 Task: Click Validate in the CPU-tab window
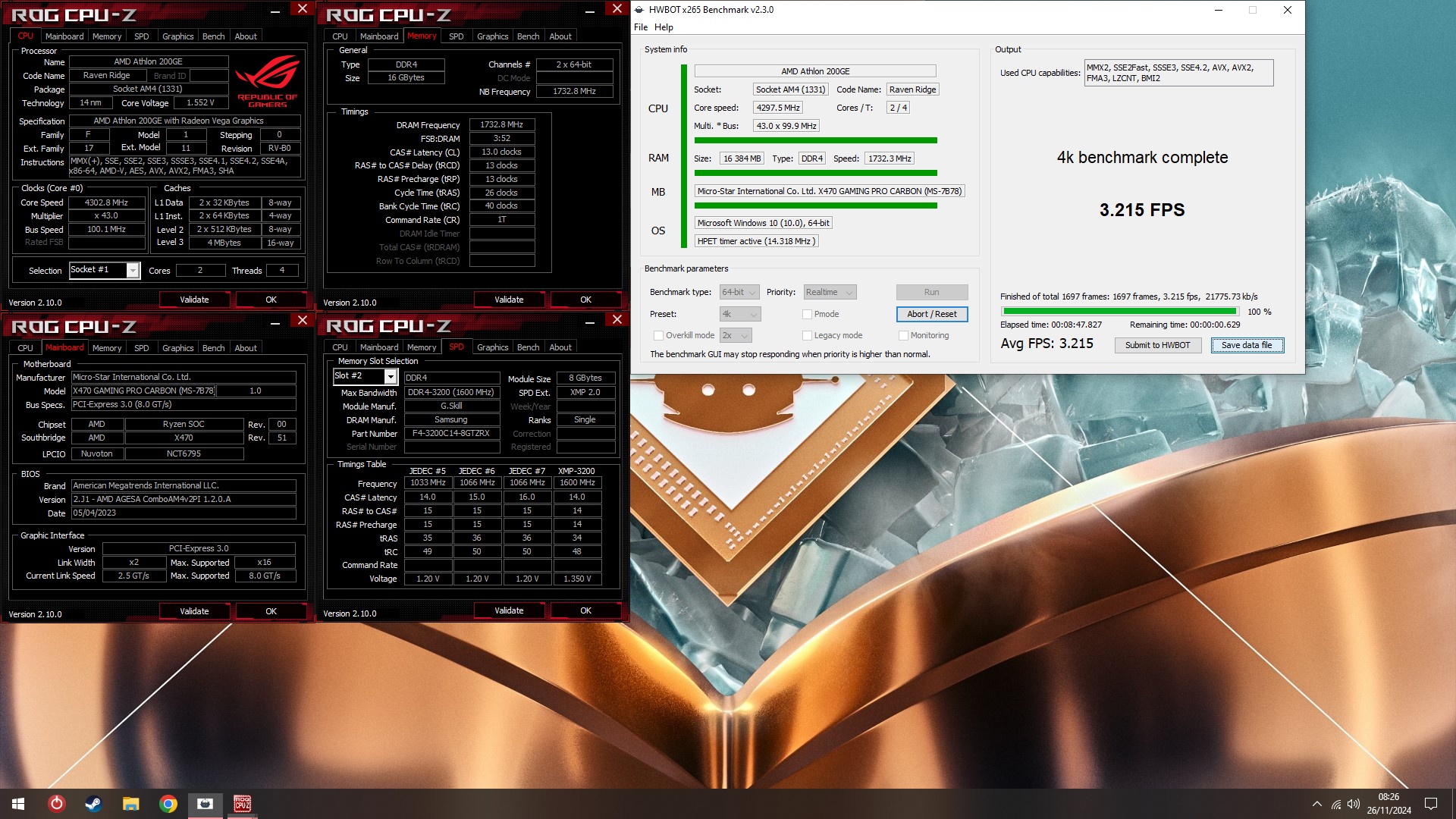pyautogui.click(x=194, y=300)
